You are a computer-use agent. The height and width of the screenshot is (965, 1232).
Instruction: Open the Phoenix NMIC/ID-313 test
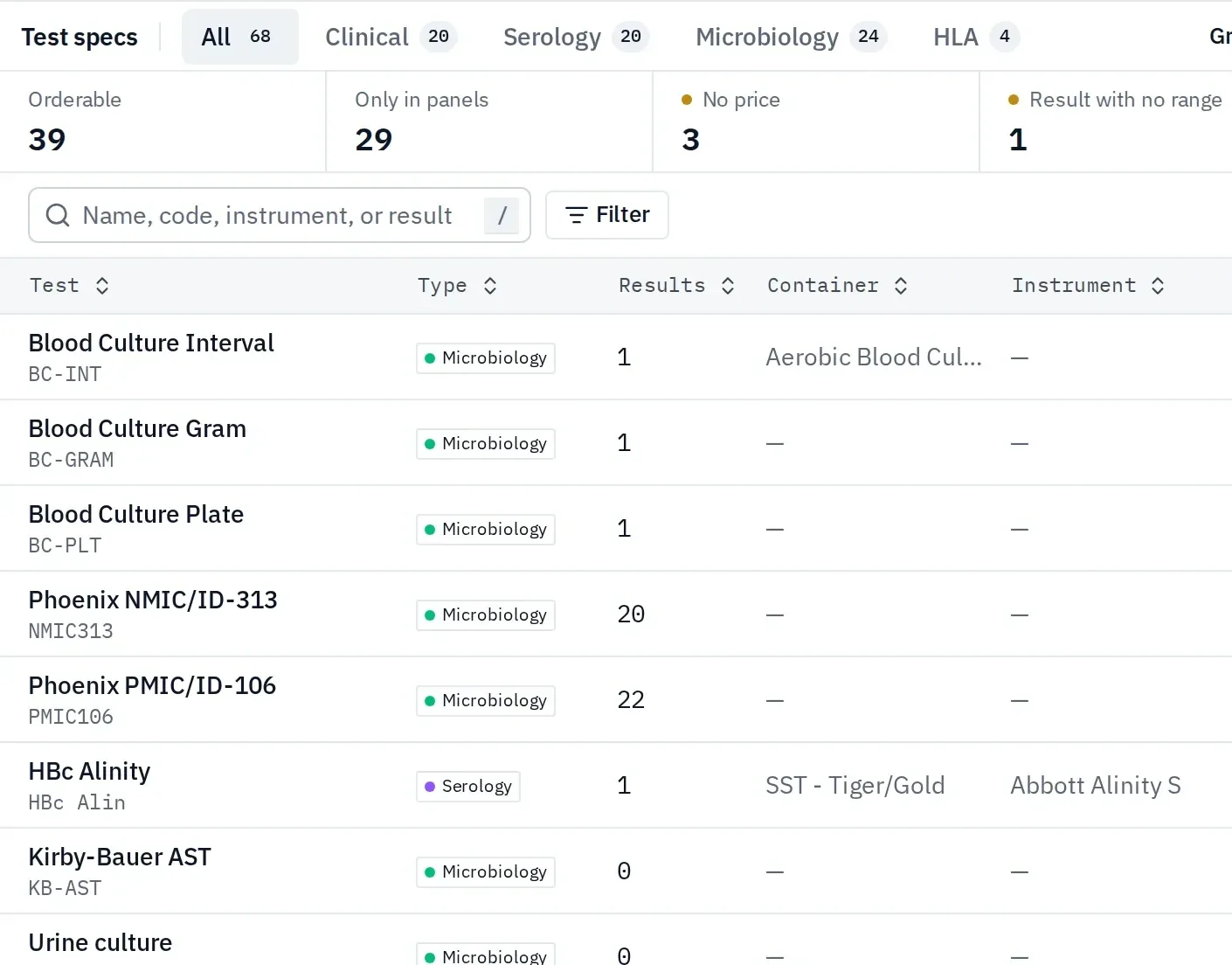pos(616,614)
